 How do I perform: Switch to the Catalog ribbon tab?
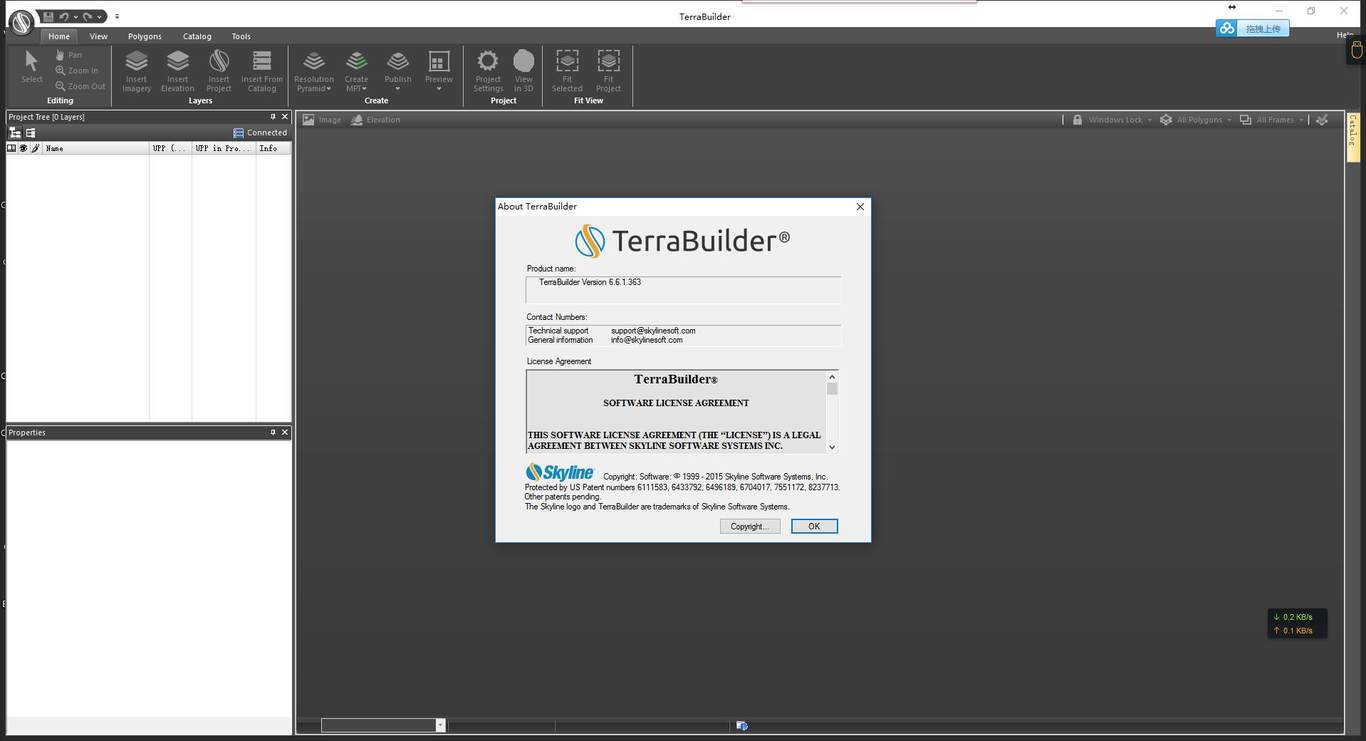(x=197, y=36)
